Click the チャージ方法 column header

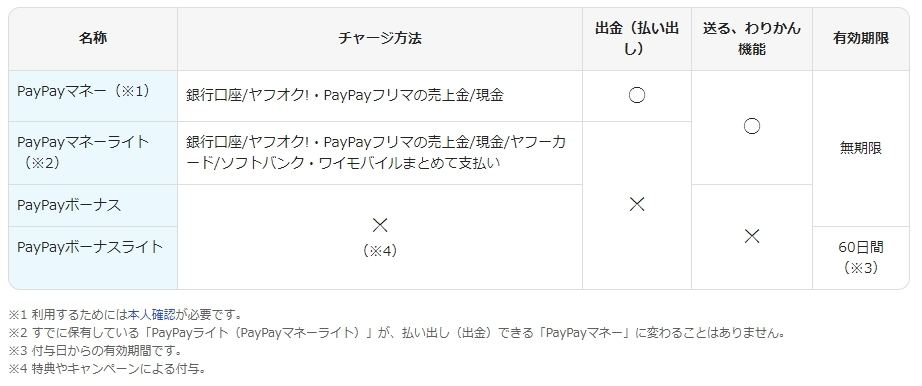pyautogui.click(x=380, y=39)
